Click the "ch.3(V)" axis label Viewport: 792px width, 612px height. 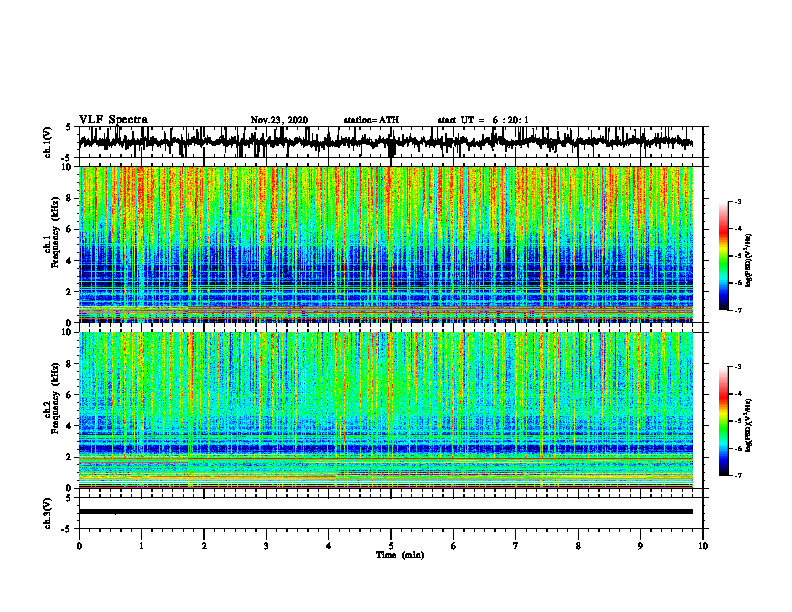(x=48, y=513)
